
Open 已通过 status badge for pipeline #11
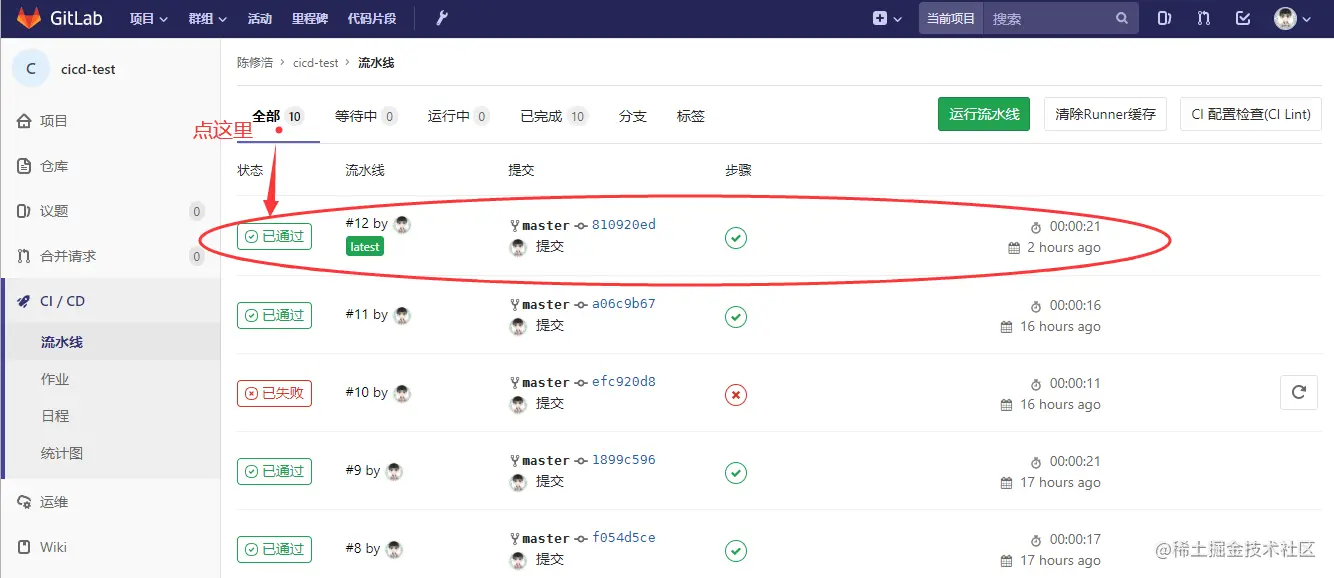(x=274, y=315)
